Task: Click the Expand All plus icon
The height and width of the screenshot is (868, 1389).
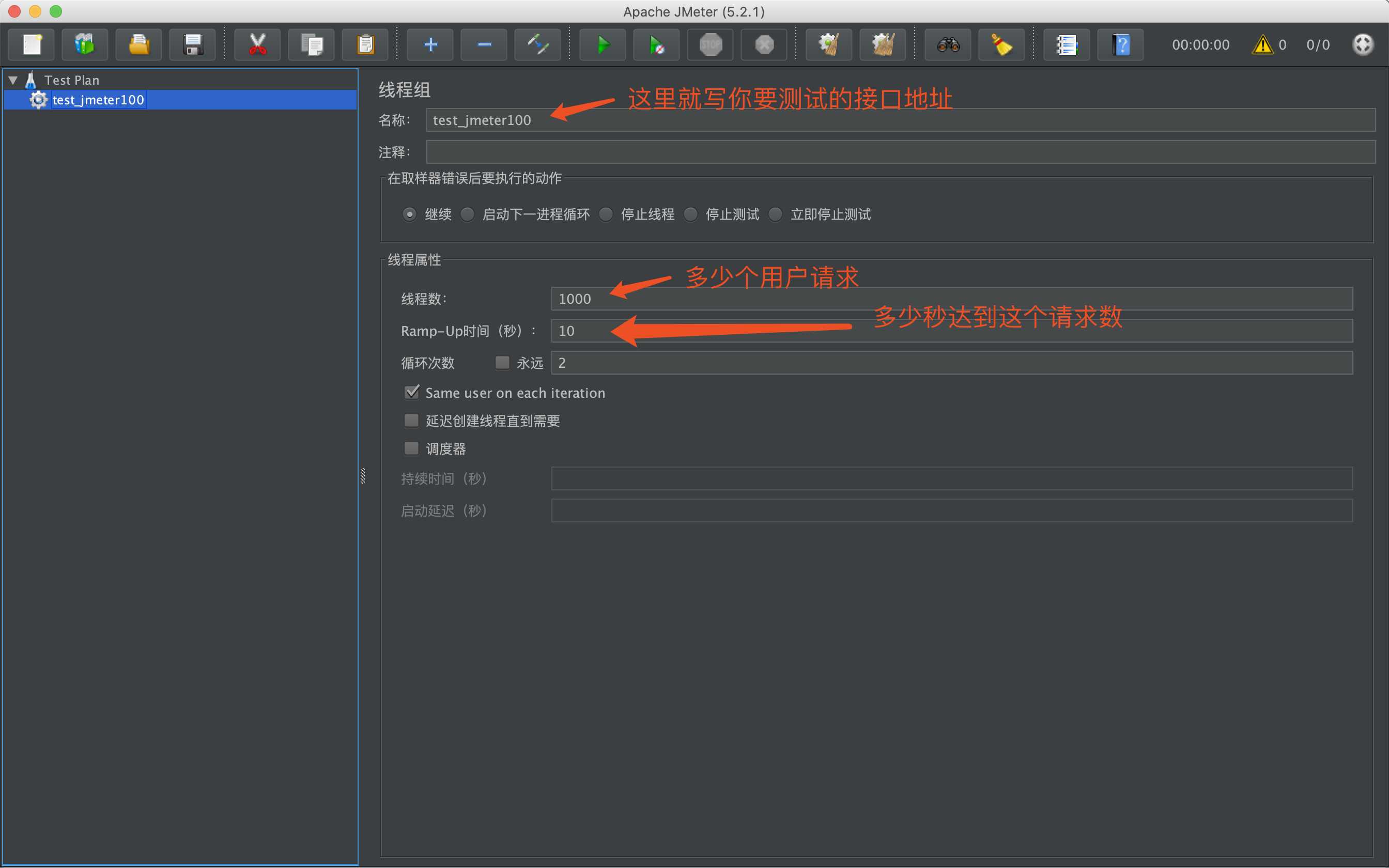Action: (430, 44)
